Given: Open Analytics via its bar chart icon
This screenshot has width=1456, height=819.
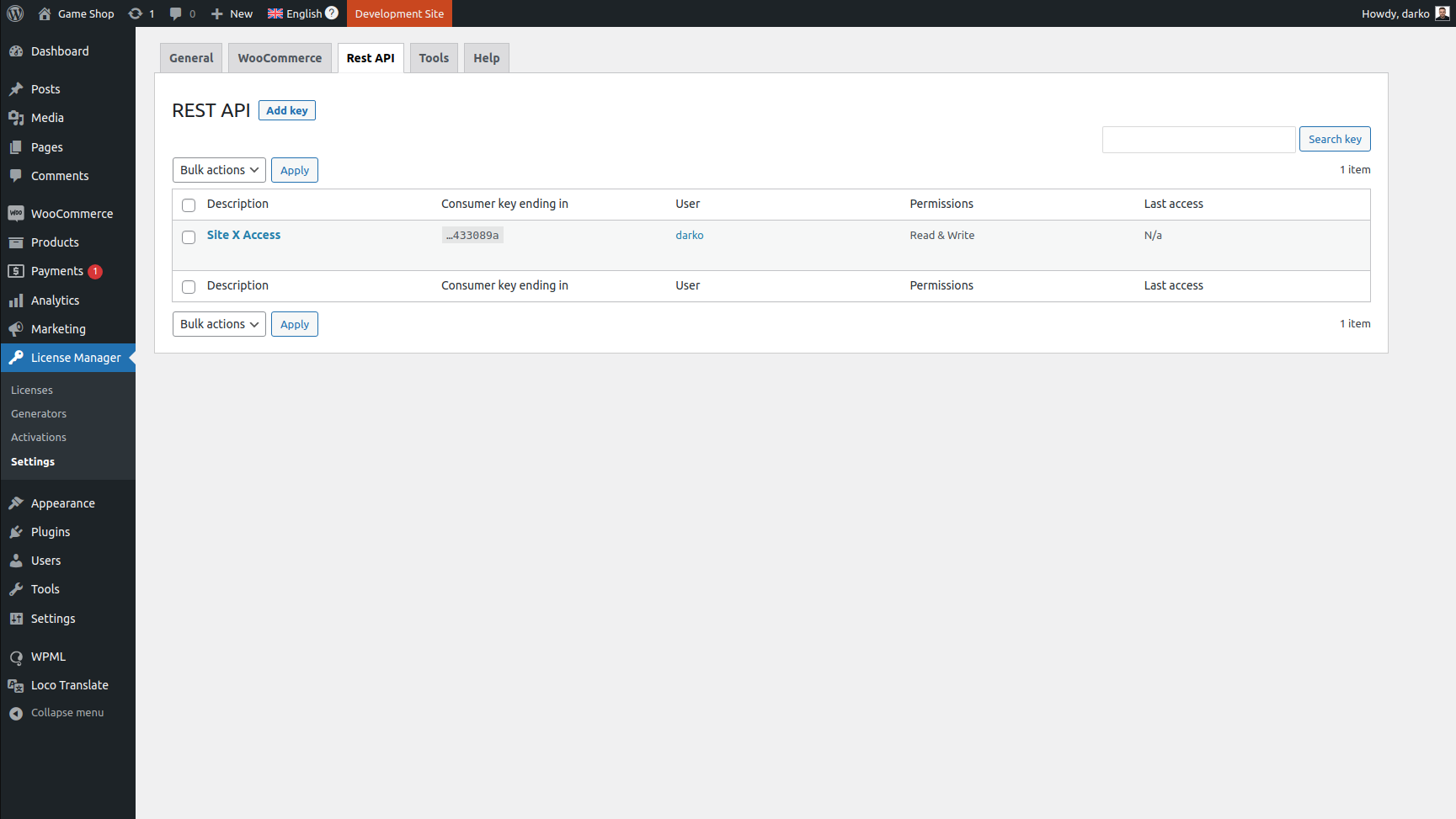Looking at the screenshot, I should (16, 300).
